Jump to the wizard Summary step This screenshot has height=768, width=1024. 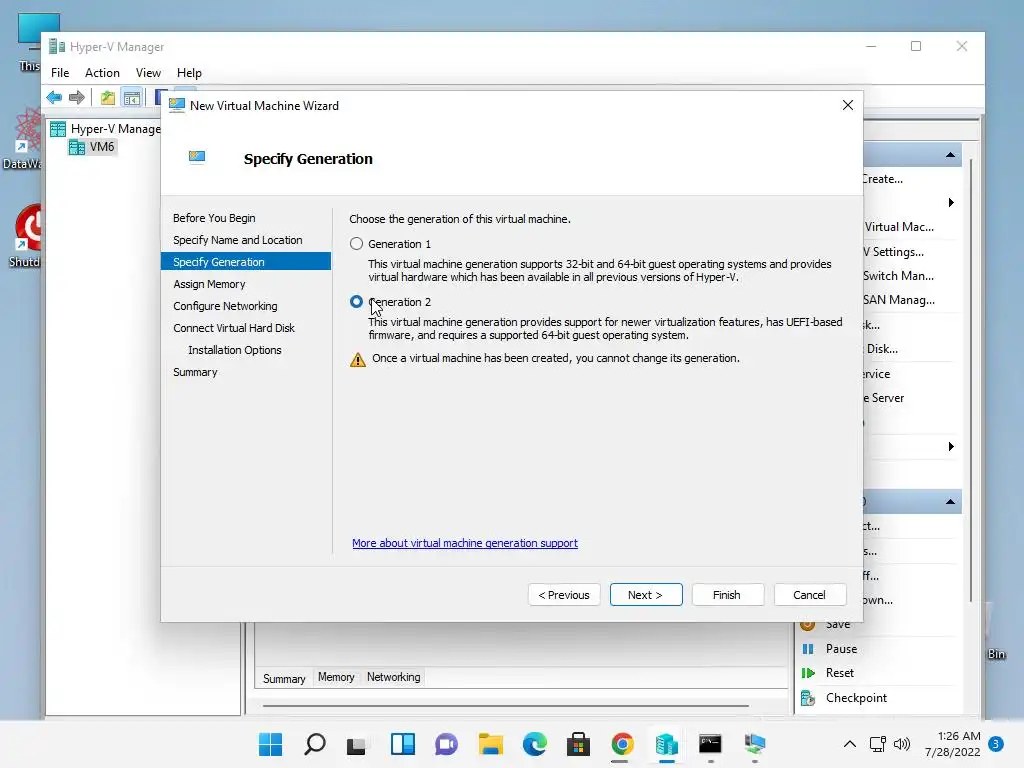point(195,372)
